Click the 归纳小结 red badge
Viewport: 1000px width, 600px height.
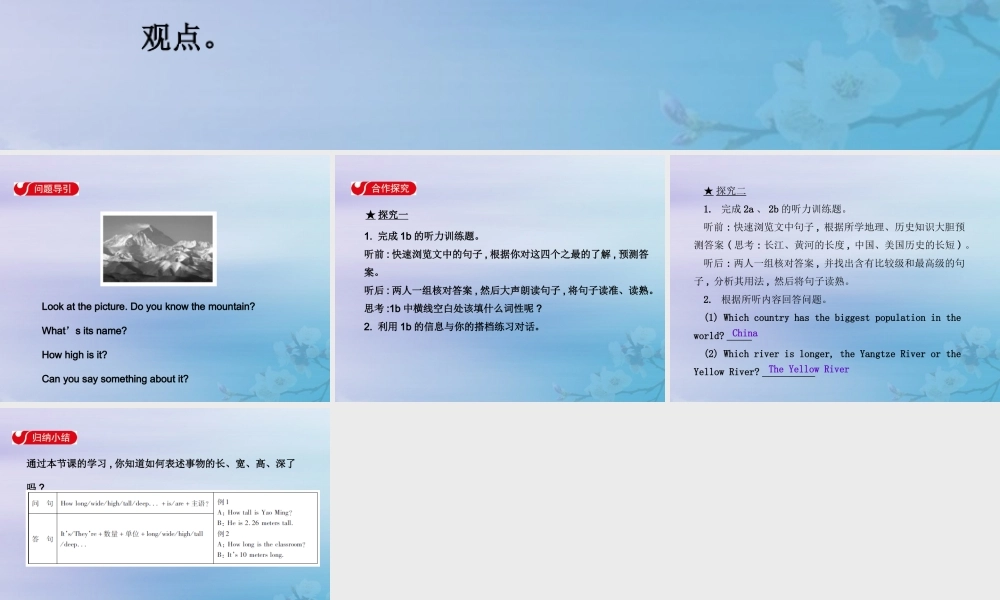coord(45,437)
